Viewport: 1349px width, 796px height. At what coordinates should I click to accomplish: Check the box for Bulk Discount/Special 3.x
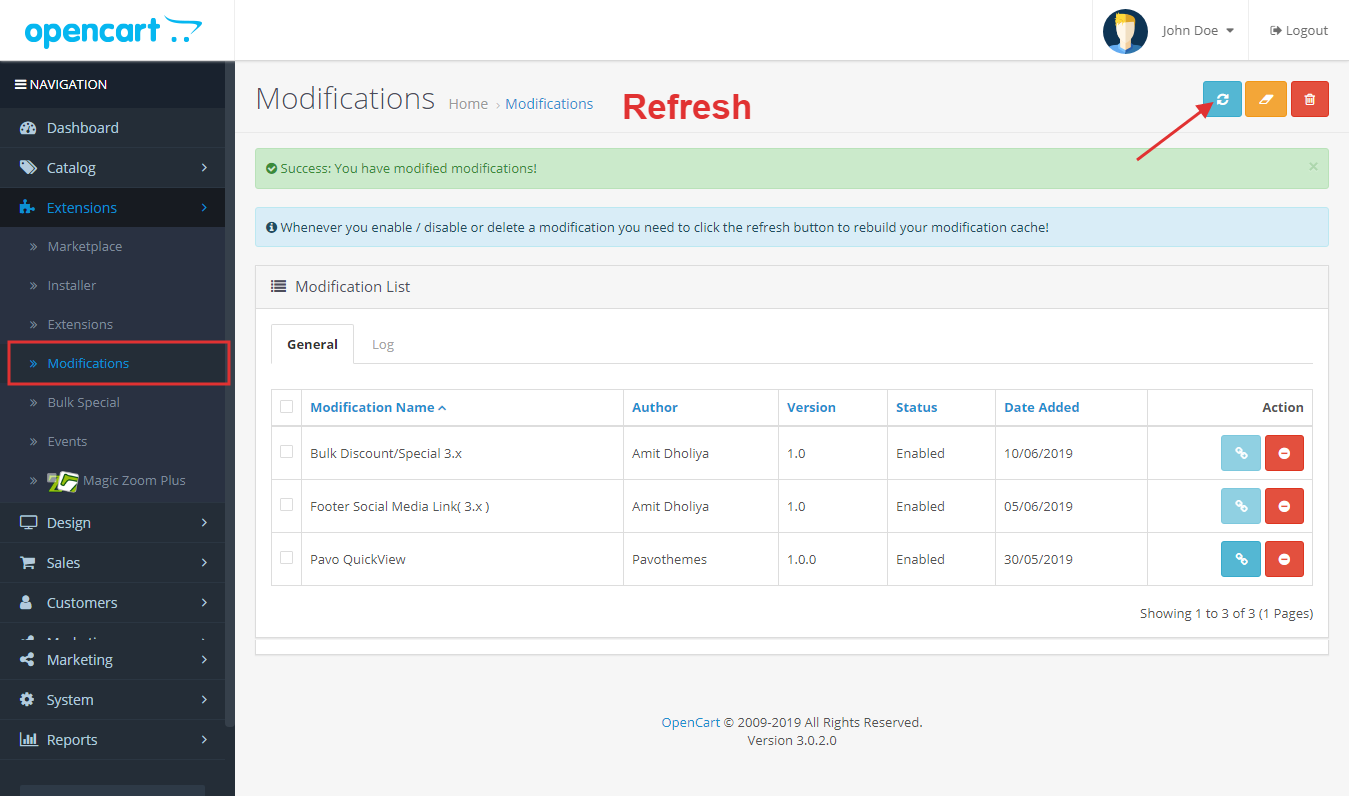[287, 452]
